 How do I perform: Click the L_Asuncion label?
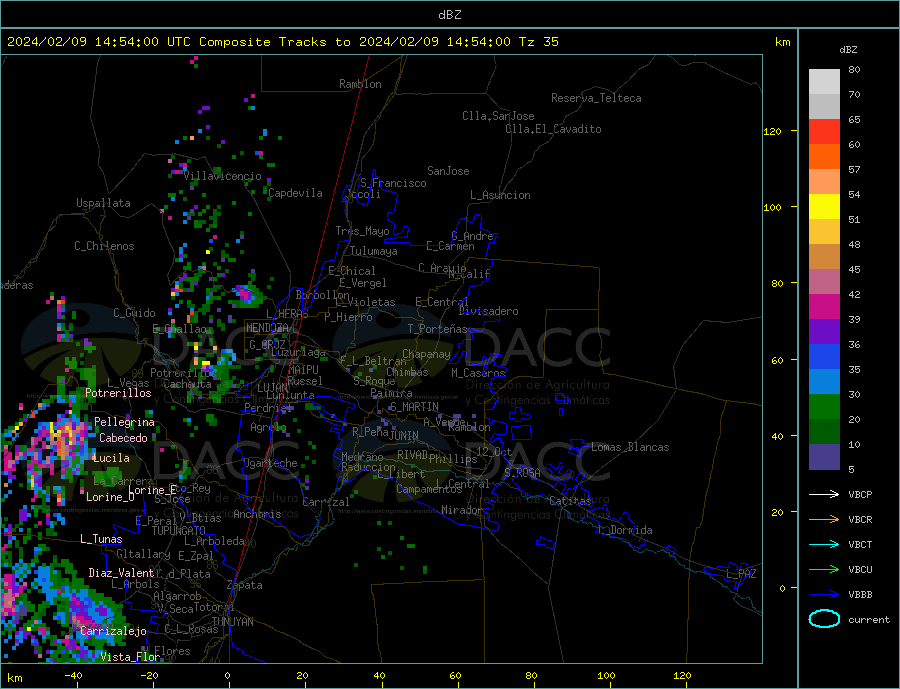point(501,195)
